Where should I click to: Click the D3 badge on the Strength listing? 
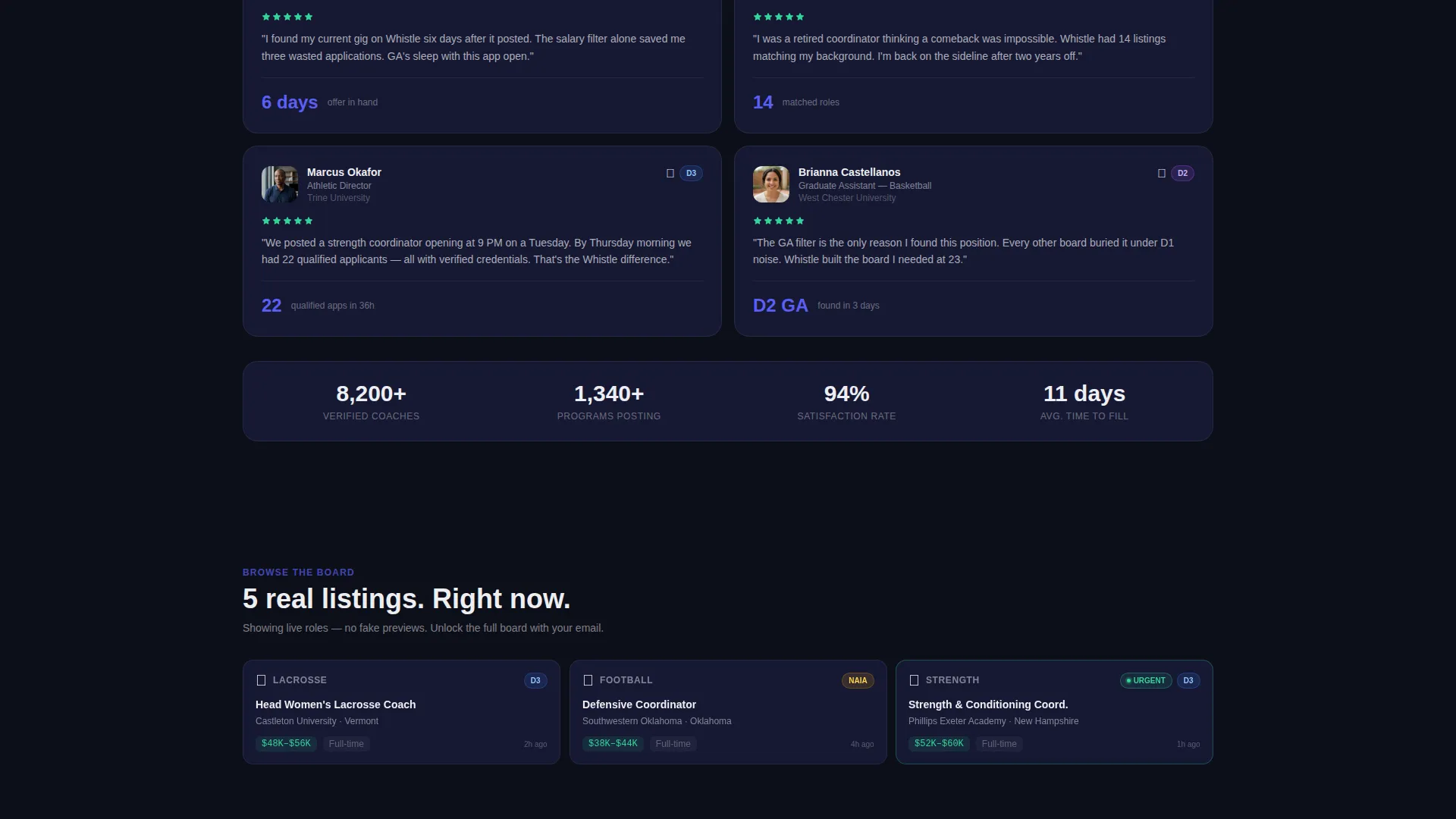click(1188, 681)
